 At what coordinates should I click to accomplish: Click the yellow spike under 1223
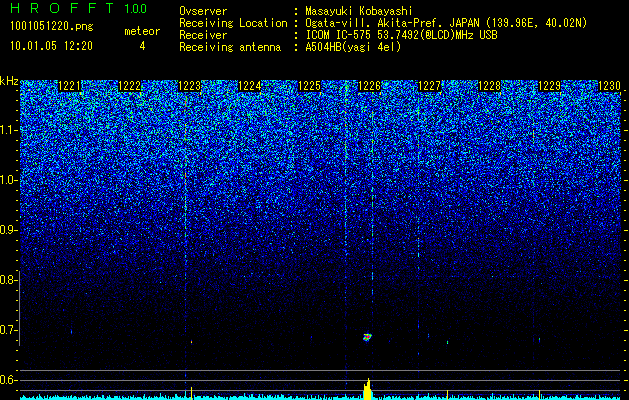[192, 393]
